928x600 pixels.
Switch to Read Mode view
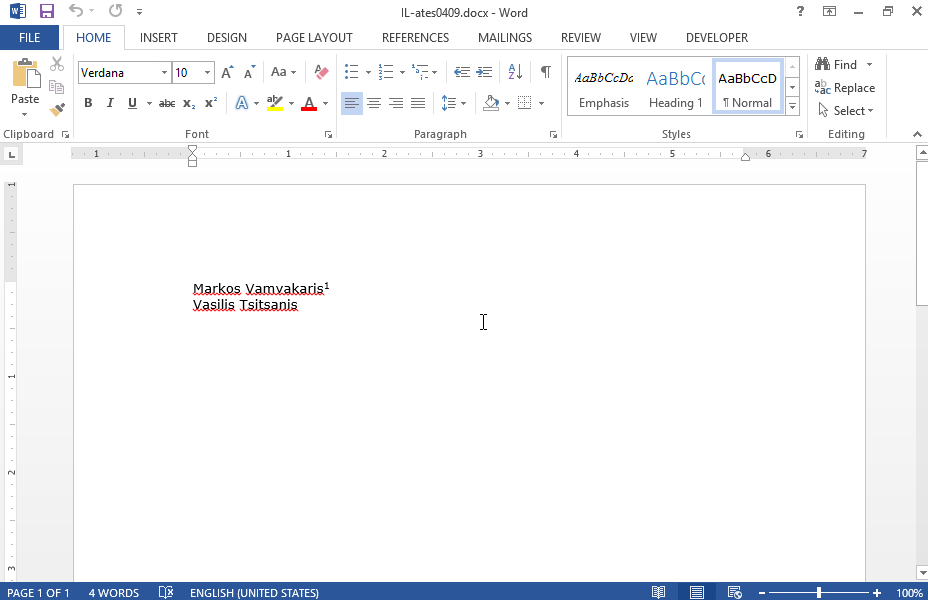click(658, 592)
